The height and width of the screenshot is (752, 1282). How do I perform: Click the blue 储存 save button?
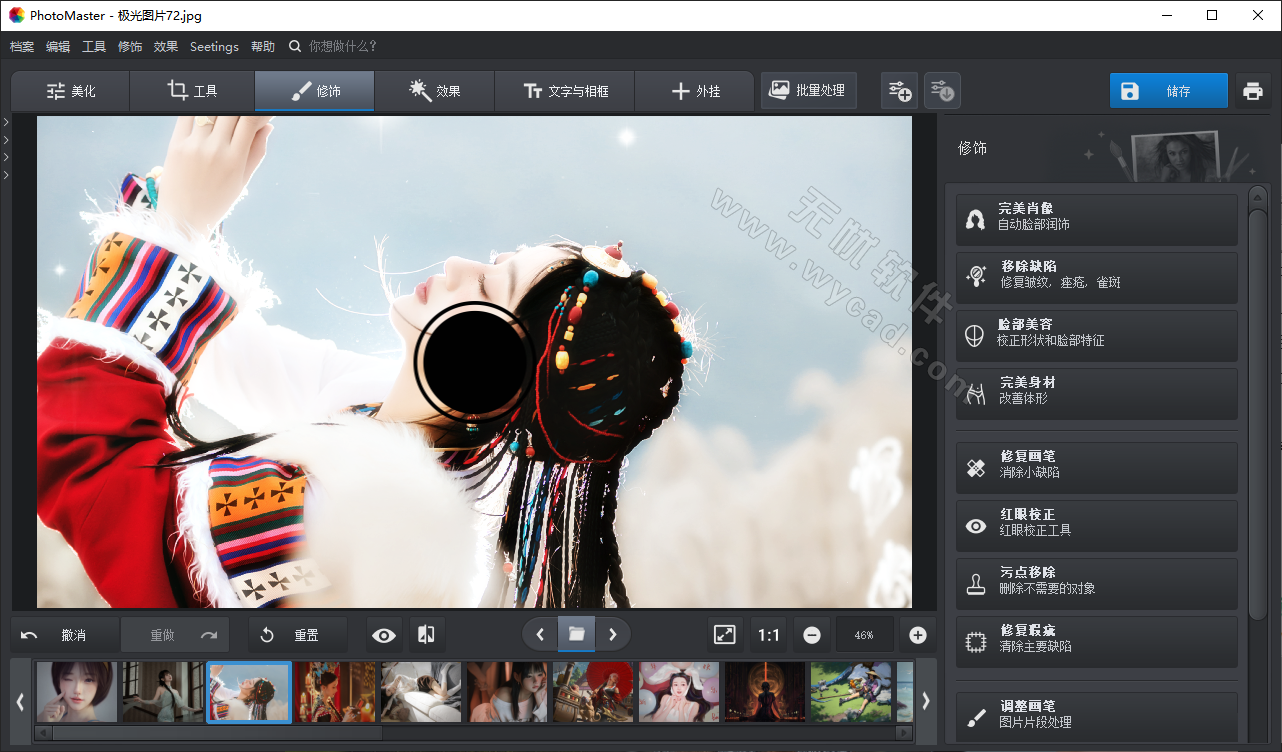pos(1168,90)
